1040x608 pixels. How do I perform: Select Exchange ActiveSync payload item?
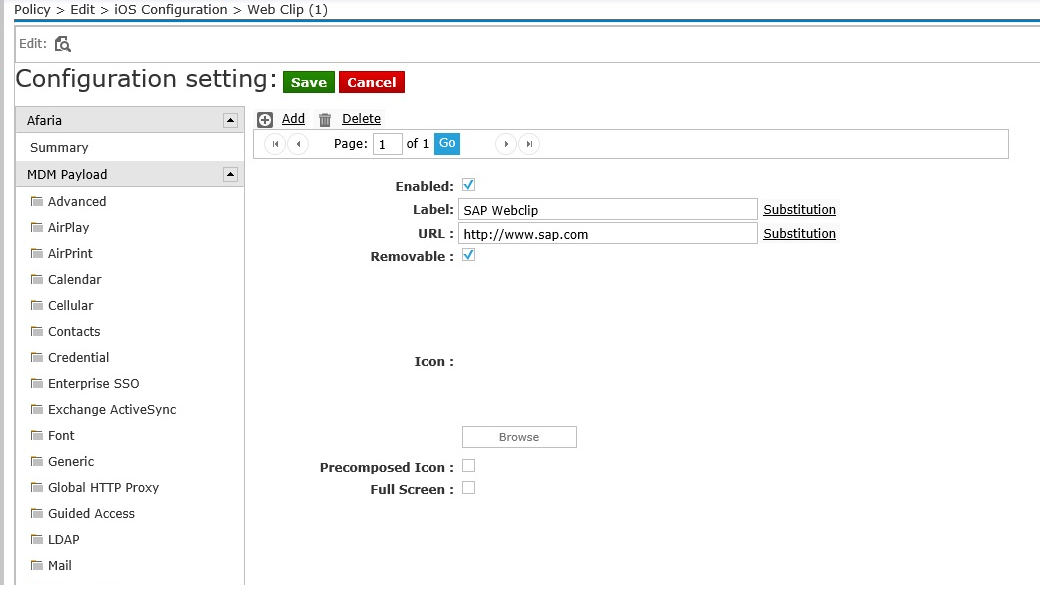tap(112, 409)
